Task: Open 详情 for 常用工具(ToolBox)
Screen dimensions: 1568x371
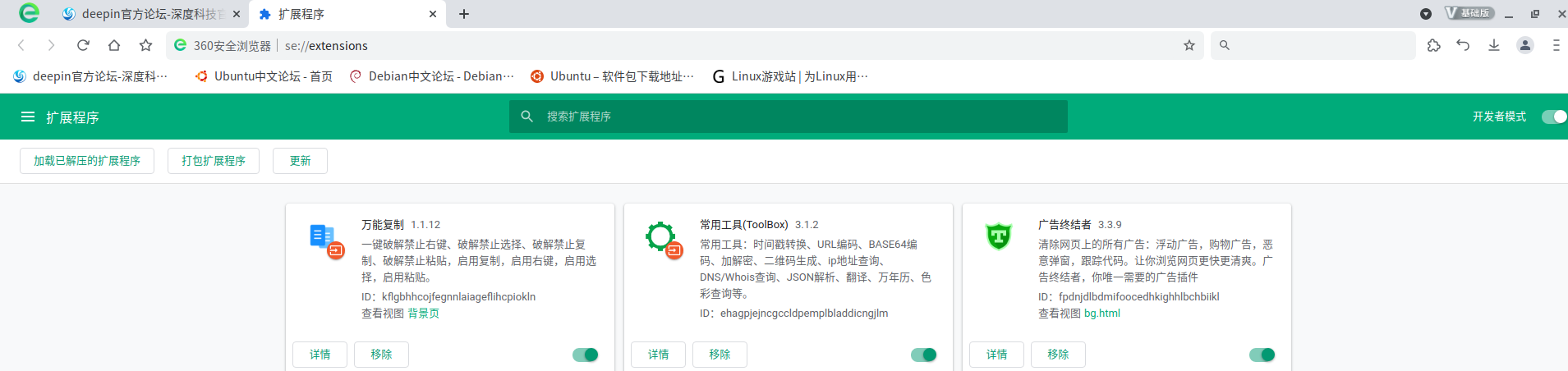Action: point(659,355)
